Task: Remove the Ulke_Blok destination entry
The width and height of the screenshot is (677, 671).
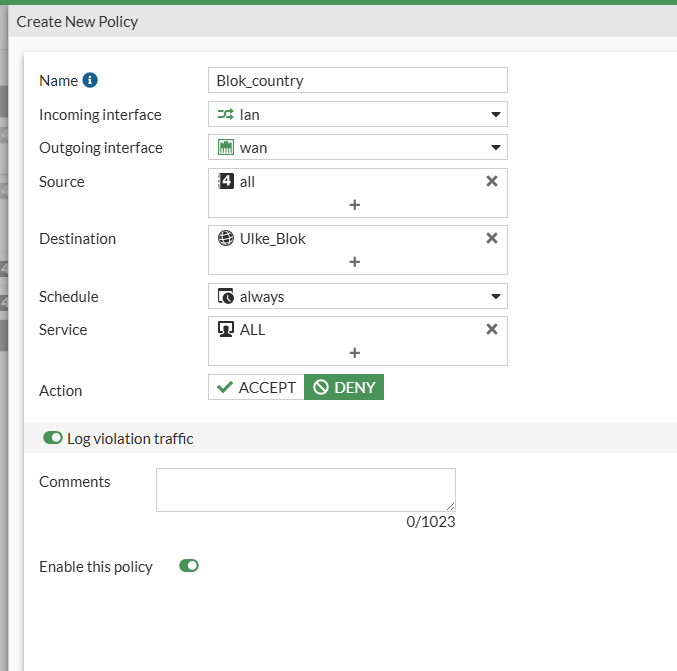Action: [x=492, y=238]
